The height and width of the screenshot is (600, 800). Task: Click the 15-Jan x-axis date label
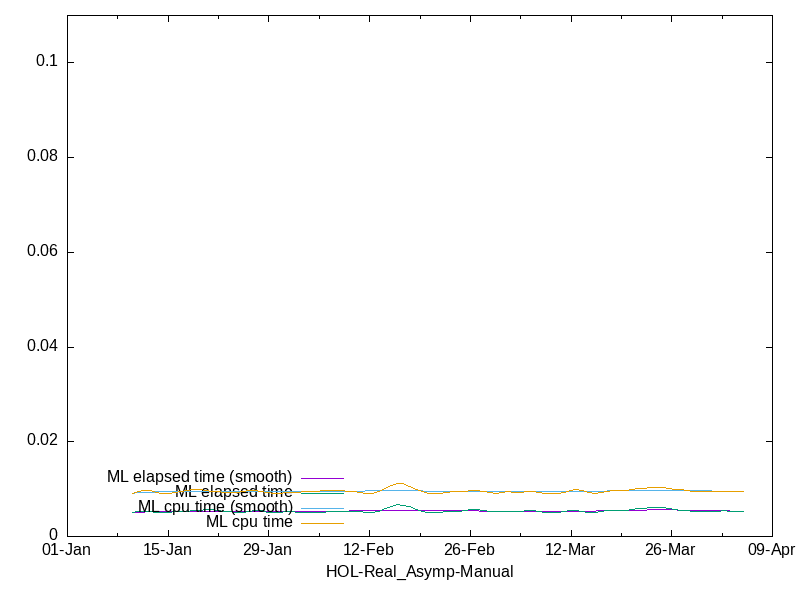pyautogui.click(x=167, y=550)
